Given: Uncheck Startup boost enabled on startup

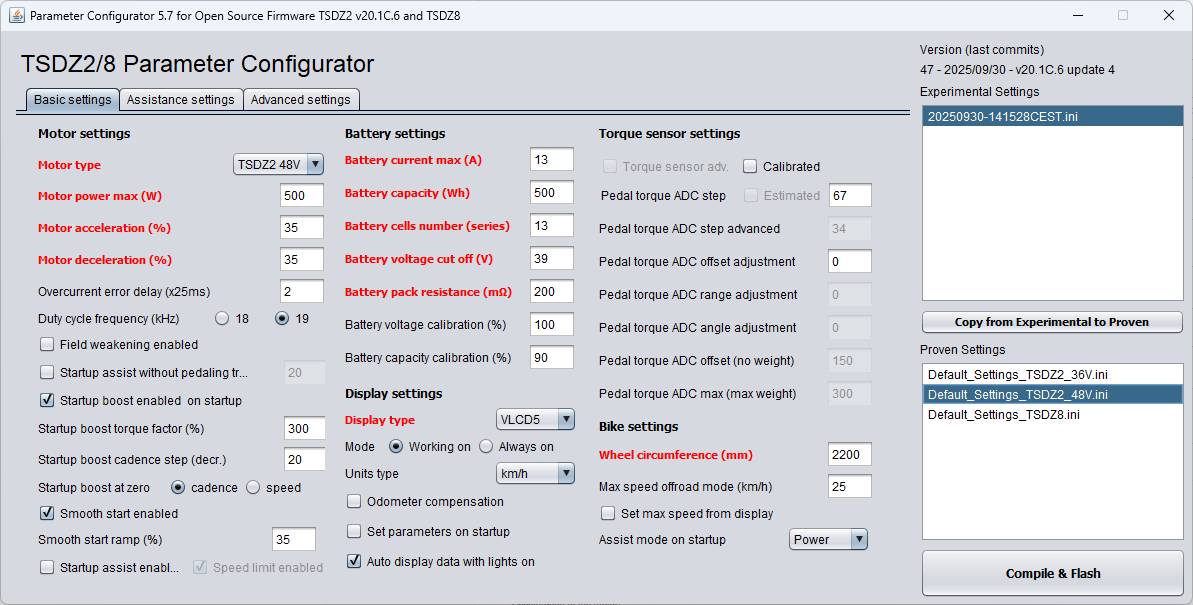Looking at the screenshot, I should [46, 399].
